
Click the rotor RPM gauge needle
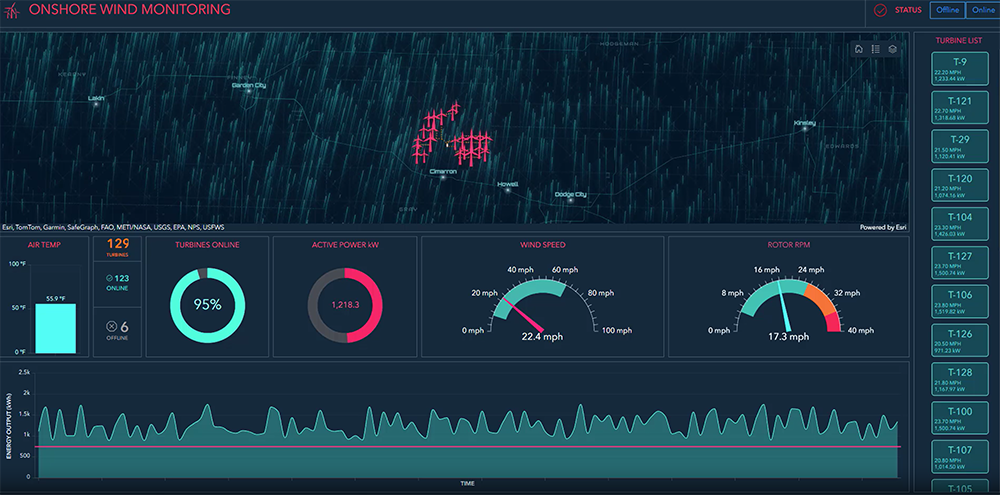click(x=784, y=304)
